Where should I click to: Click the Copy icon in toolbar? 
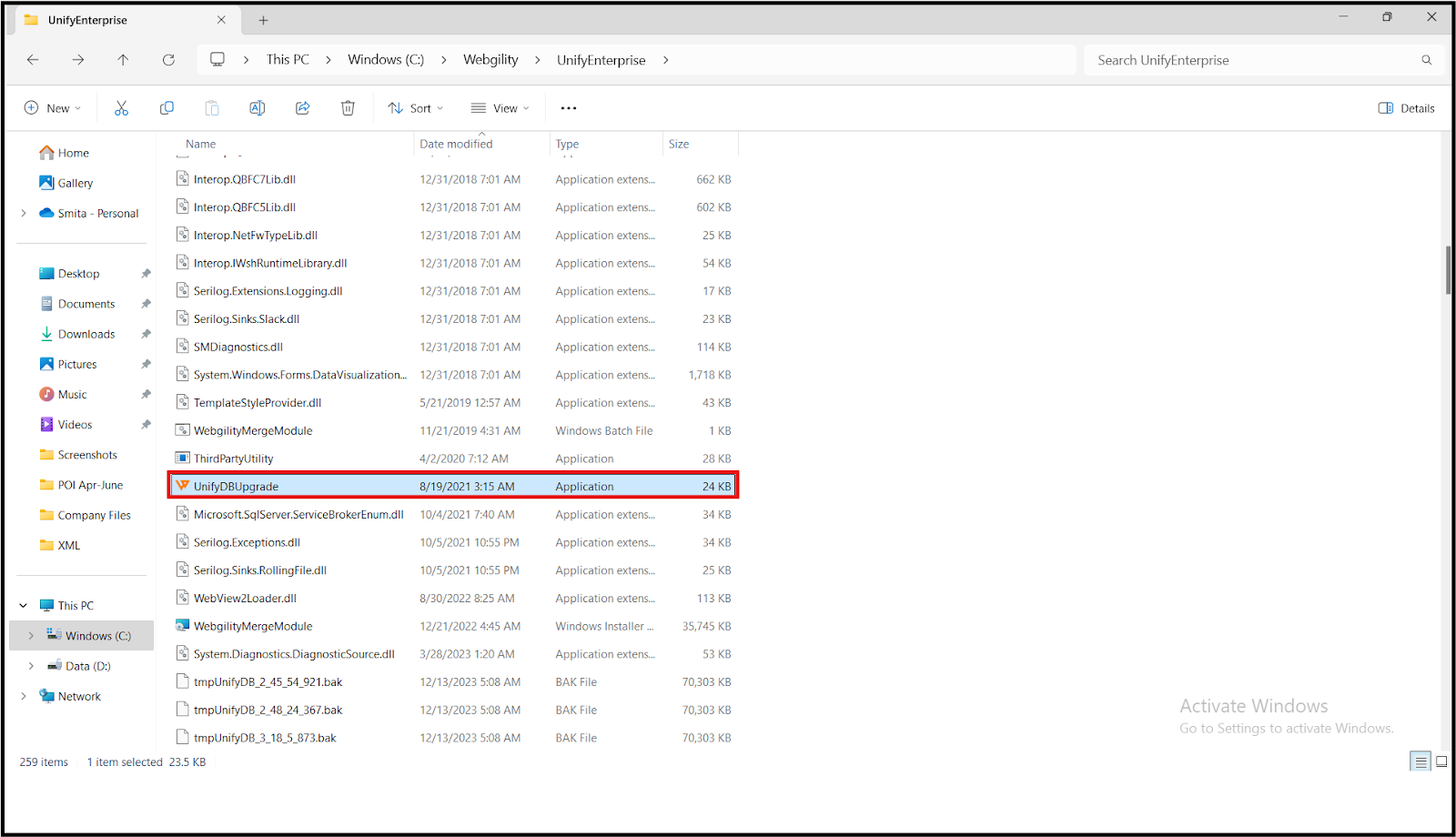[x=167, y=108]
